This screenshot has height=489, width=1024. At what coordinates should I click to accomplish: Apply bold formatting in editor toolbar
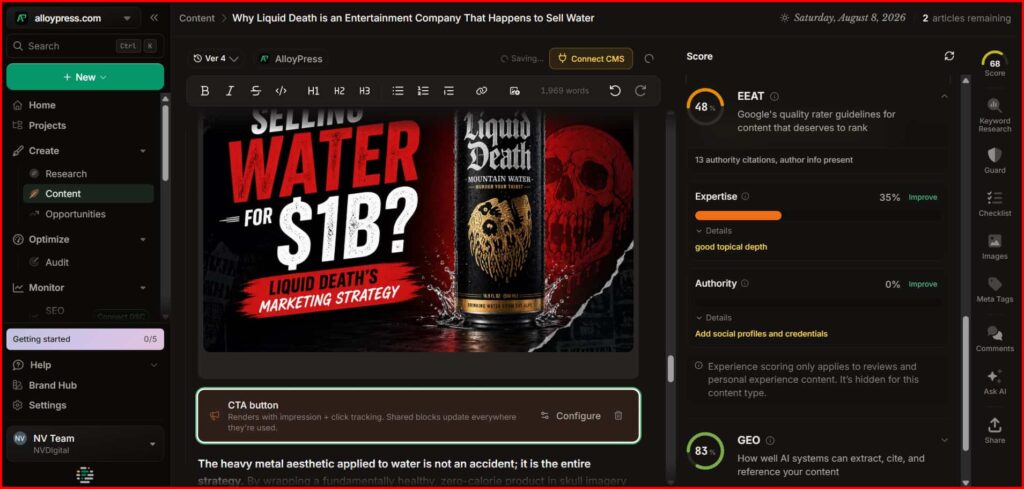point(204,91)
